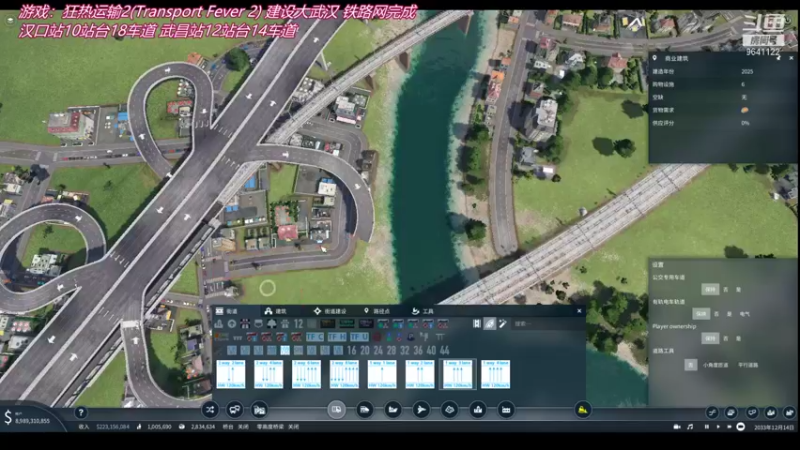Filter roads by width 36
This screenshot has width=800, height=450.
pyautogui.click(x=418, y=351)
